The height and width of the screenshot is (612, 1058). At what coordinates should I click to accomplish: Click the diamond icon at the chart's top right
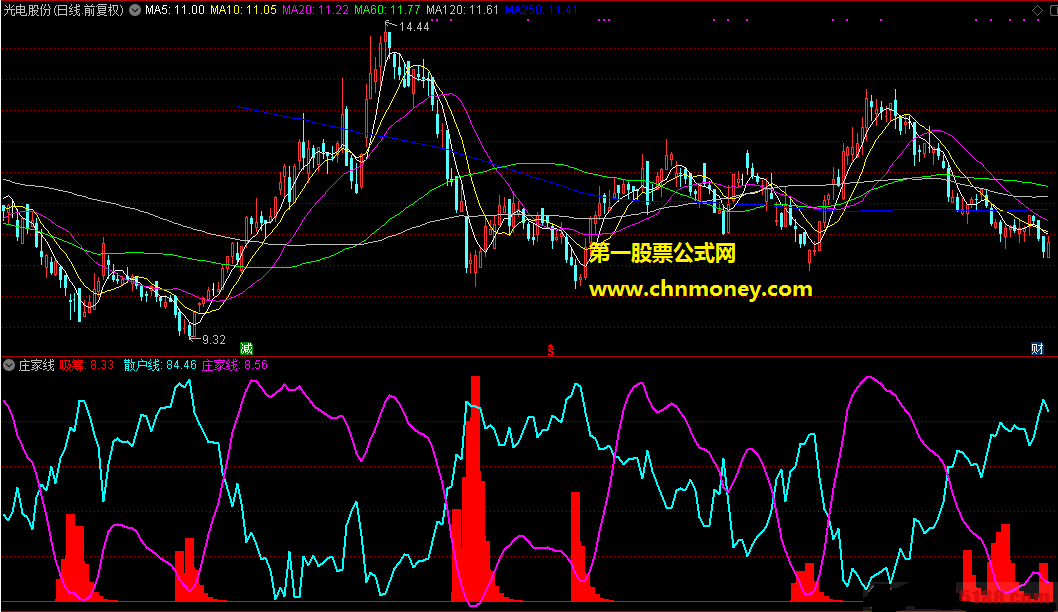click(x=1037, y=10)
